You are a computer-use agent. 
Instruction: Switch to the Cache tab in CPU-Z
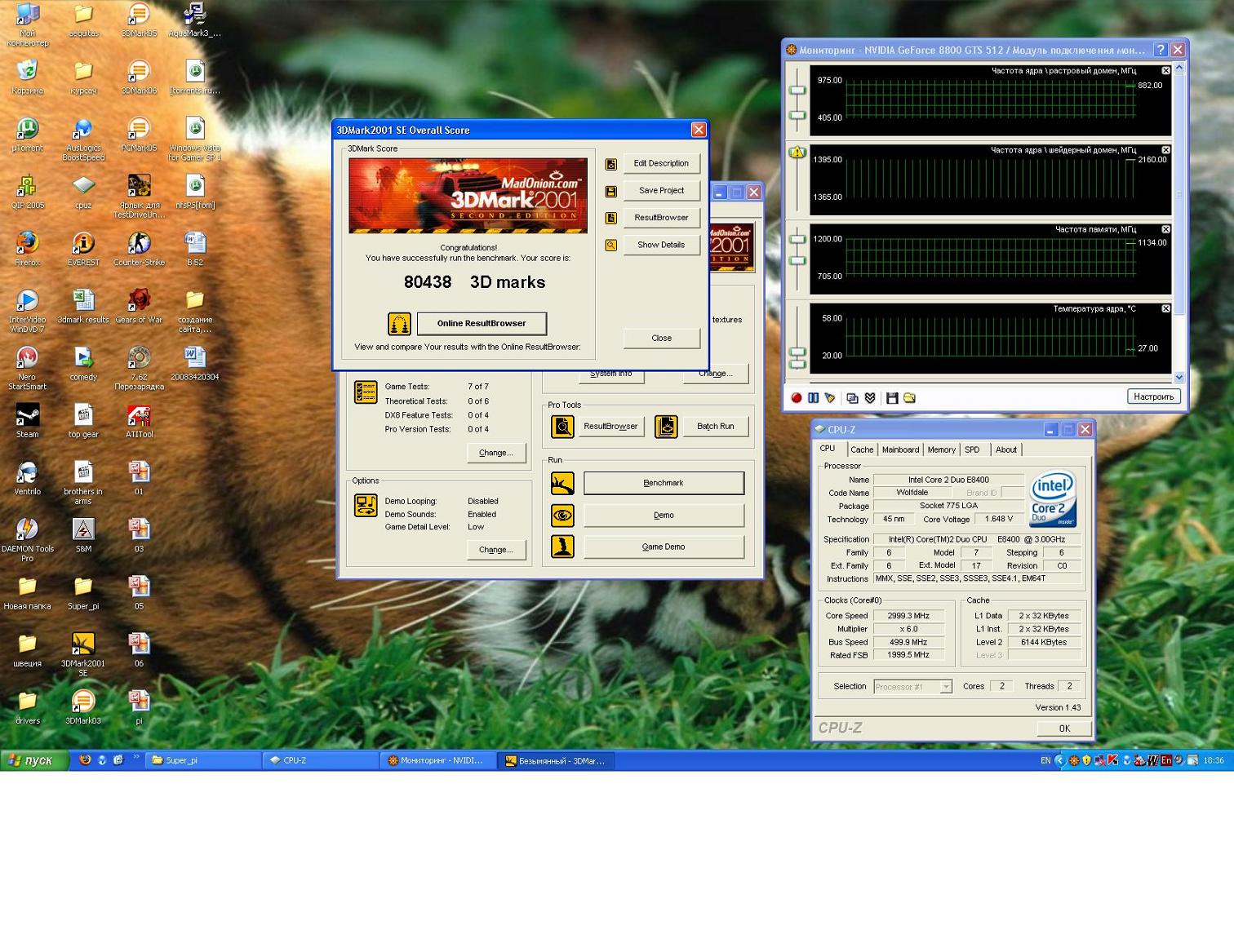[862, 449]
